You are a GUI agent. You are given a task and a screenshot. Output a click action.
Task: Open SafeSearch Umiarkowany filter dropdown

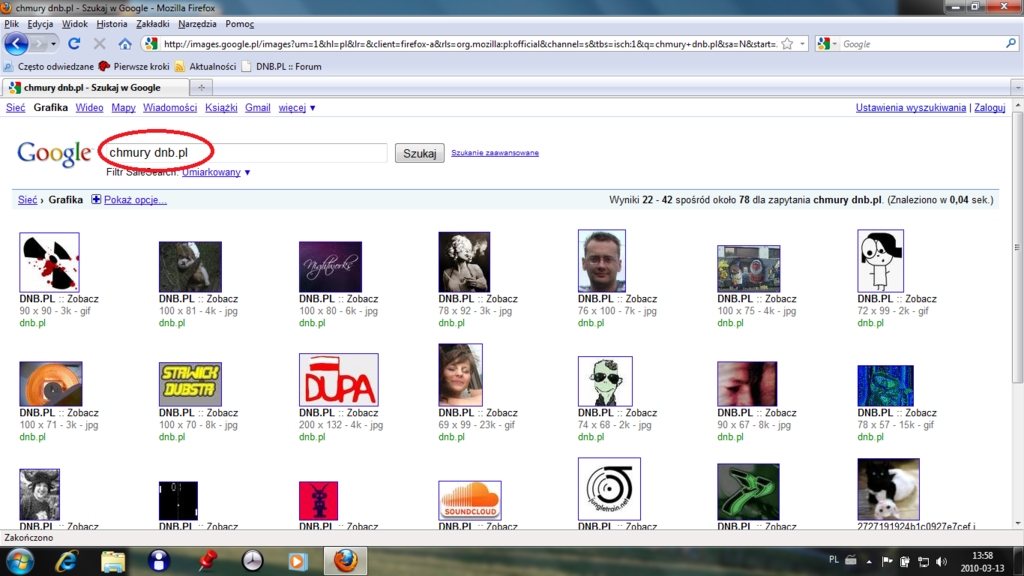[x=216, y=172]
